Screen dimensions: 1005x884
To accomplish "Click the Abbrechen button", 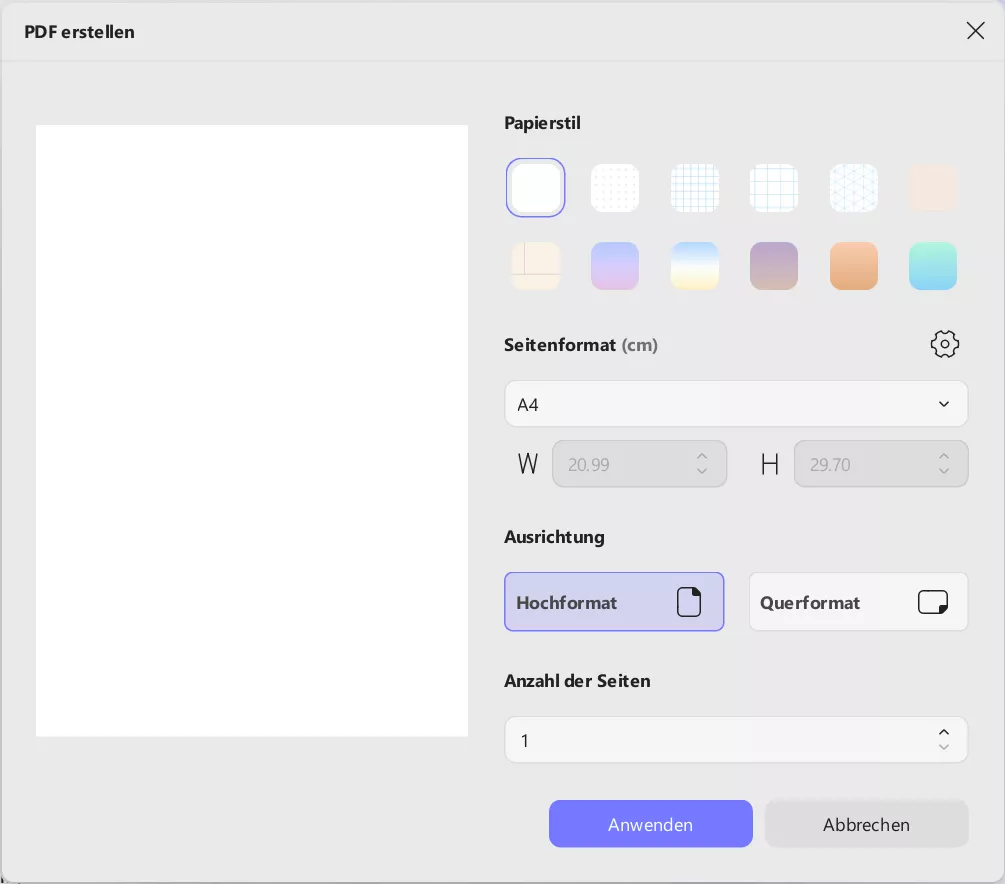I will pos(866,824).
